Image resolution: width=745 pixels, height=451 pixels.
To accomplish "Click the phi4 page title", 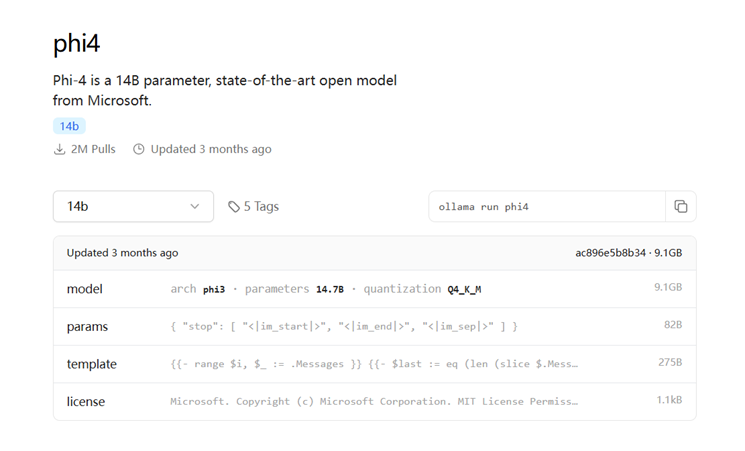I will [x=79, y=45].
